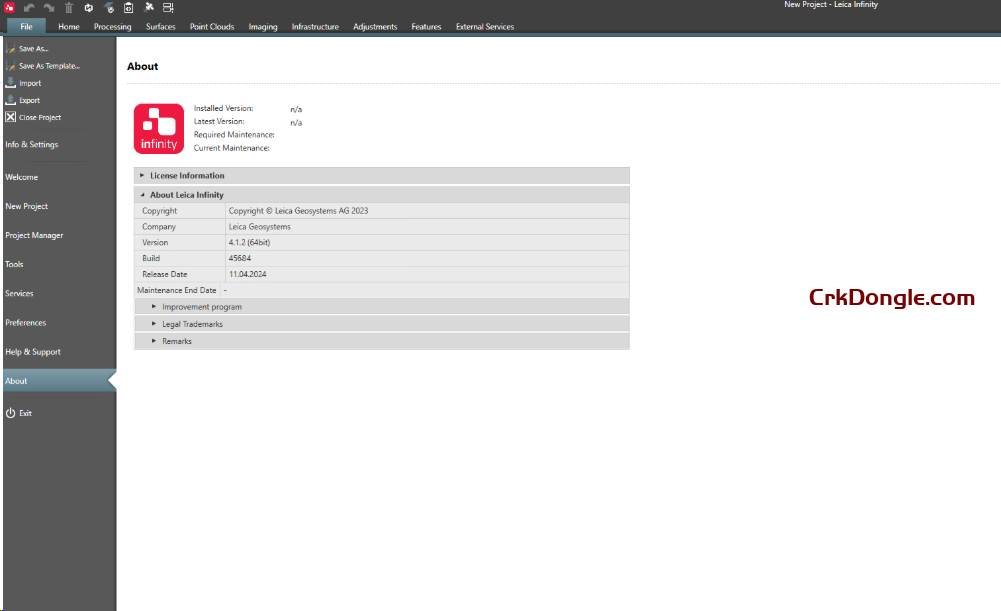Click the Undo arrow in the Quick Access toolbar
The height and width of the screenshot is (611, 1001).
click(28, 8)
